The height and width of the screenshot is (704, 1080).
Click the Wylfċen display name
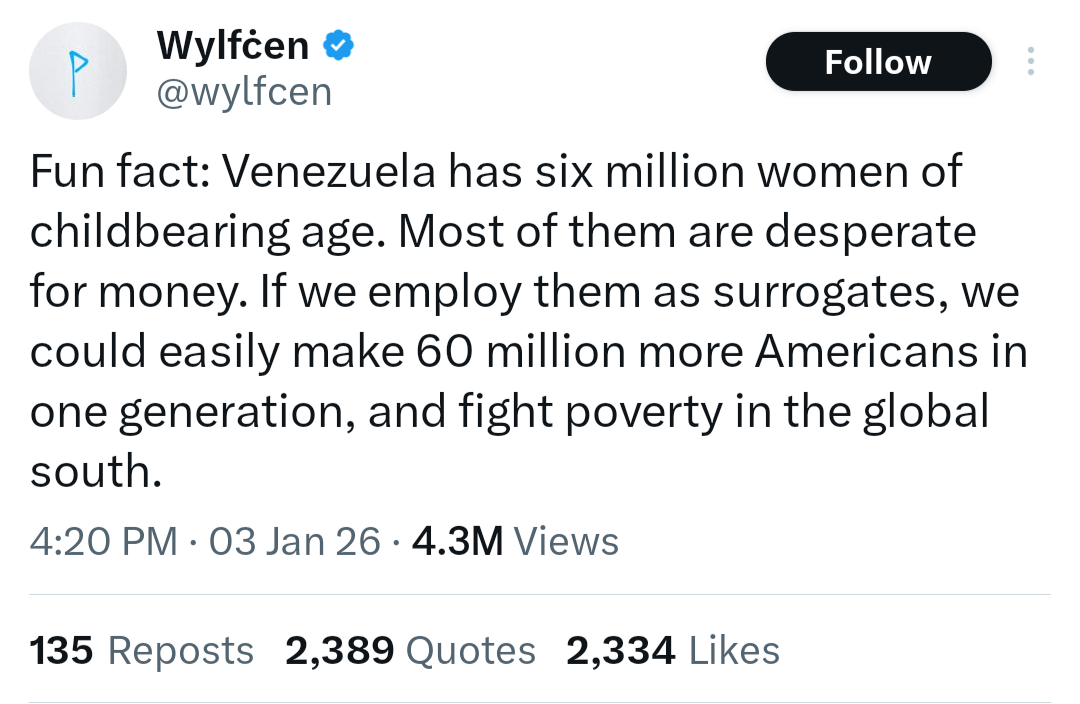233,46
